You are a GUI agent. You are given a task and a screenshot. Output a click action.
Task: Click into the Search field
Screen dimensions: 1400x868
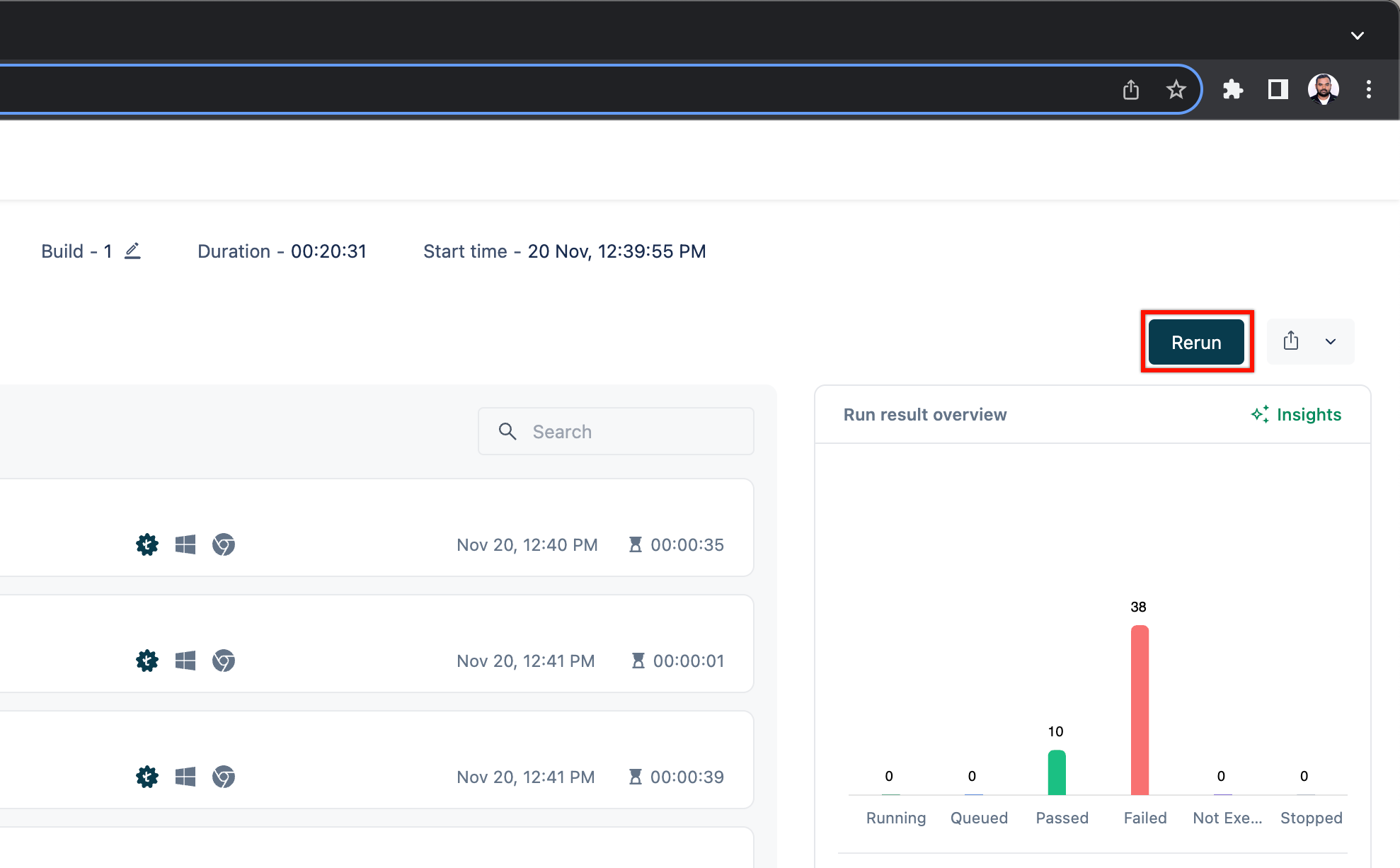(x=616, y=431)
